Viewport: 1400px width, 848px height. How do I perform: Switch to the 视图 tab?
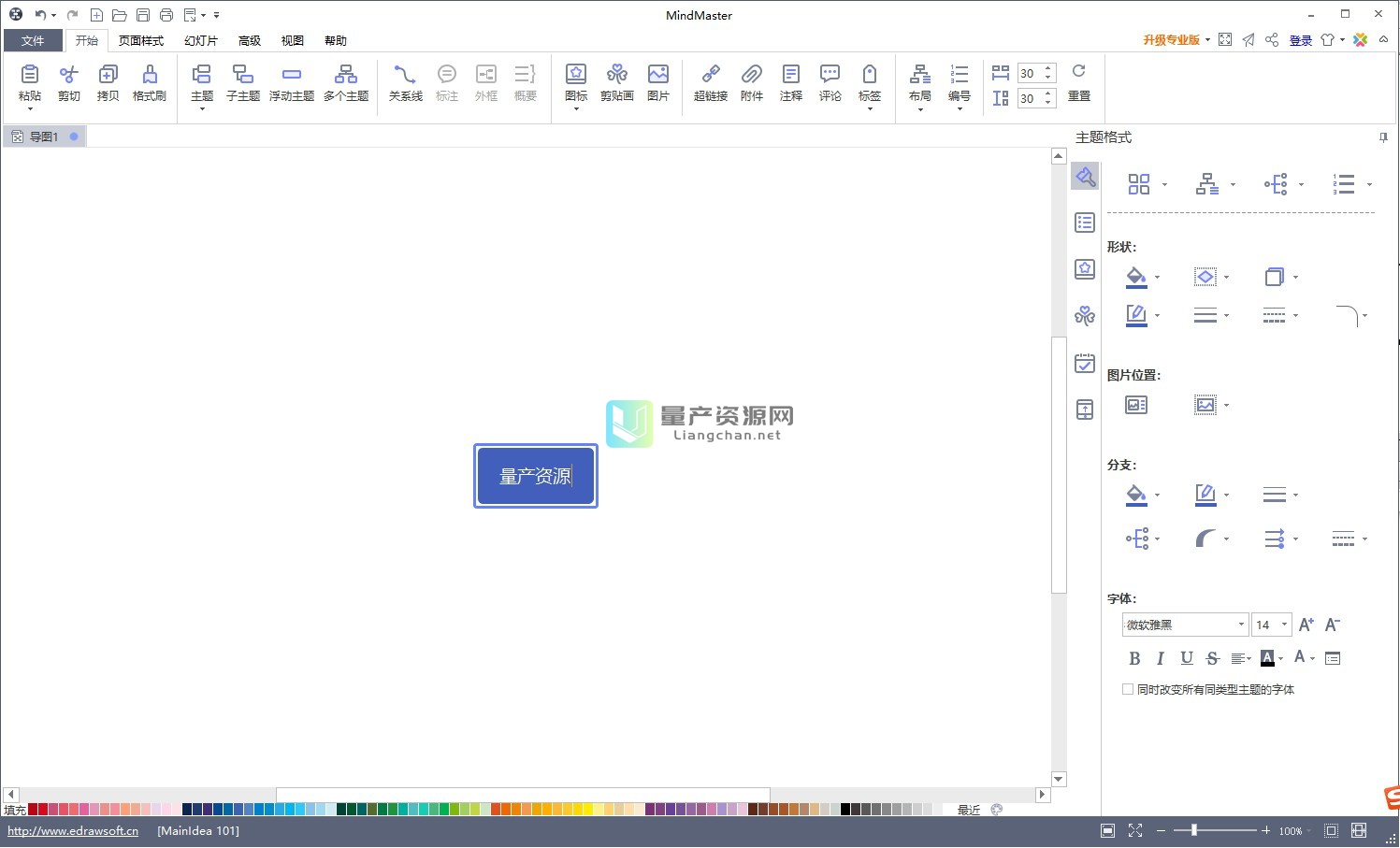pos(293,40)
